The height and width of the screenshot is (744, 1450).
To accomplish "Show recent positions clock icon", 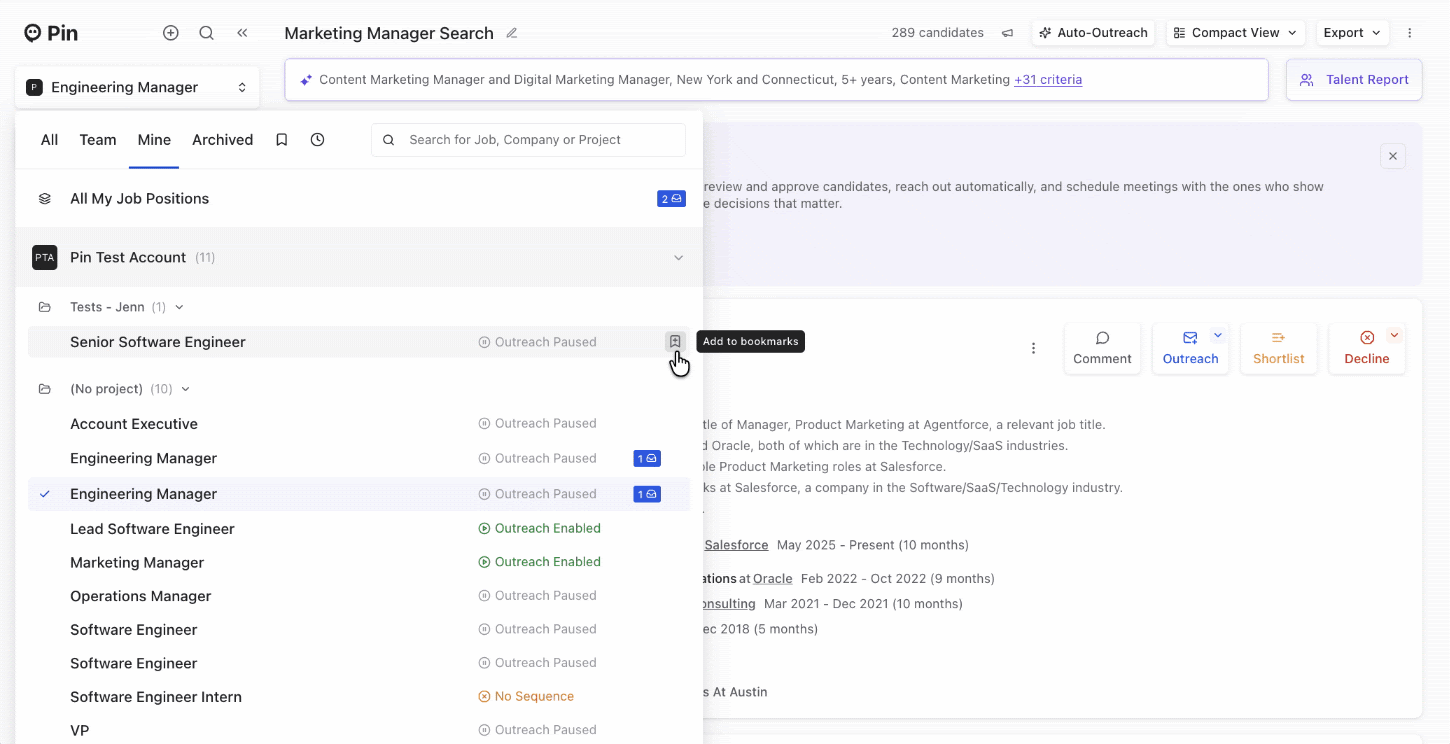I will [317, 140].
